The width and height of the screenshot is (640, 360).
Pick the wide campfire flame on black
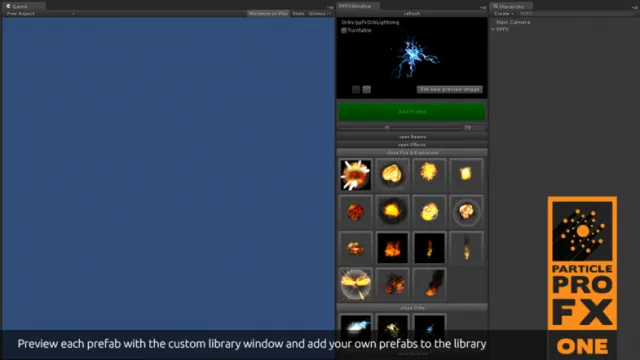[x=392, y=248]
